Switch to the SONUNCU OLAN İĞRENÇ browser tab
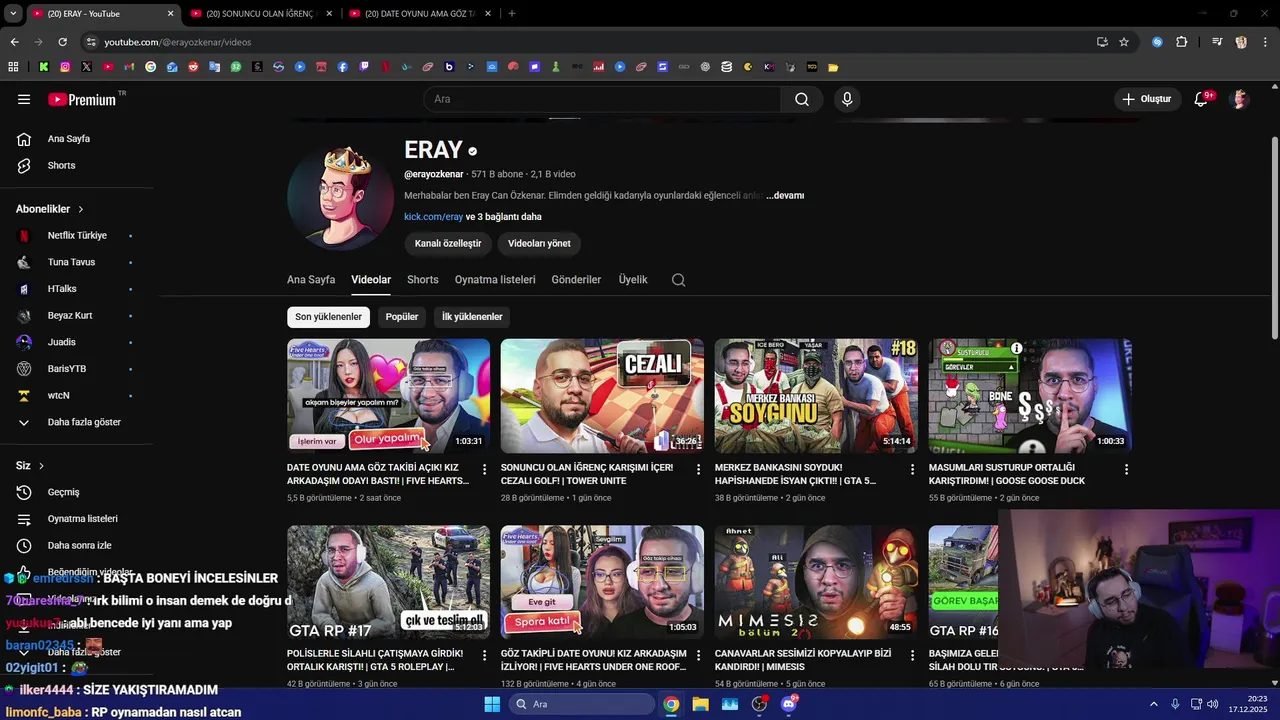The width and height of the screenshot is (1280, 720). pos(260,14)
